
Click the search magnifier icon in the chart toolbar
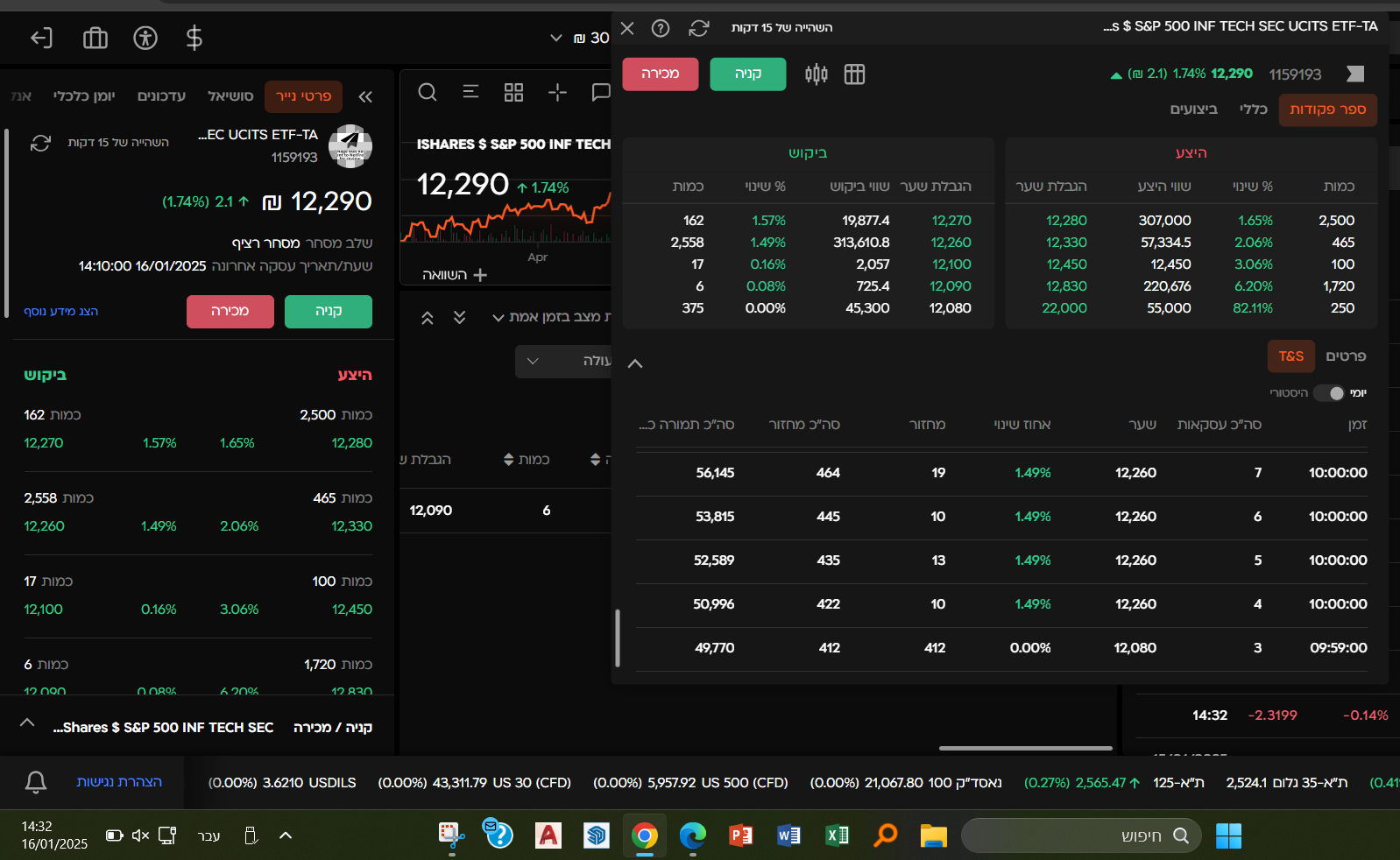pyautogui.click(x=428, y=92)
